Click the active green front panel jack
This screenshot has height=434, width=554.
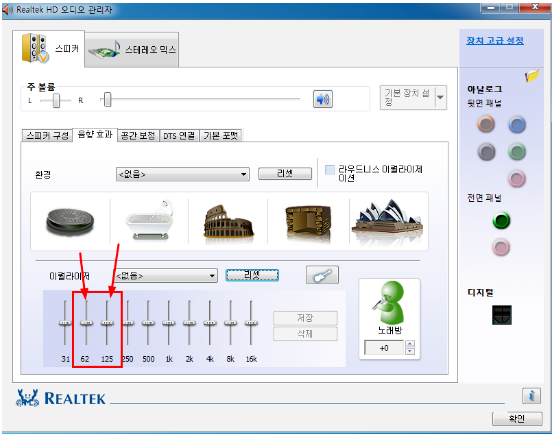(x=501, y=221)
